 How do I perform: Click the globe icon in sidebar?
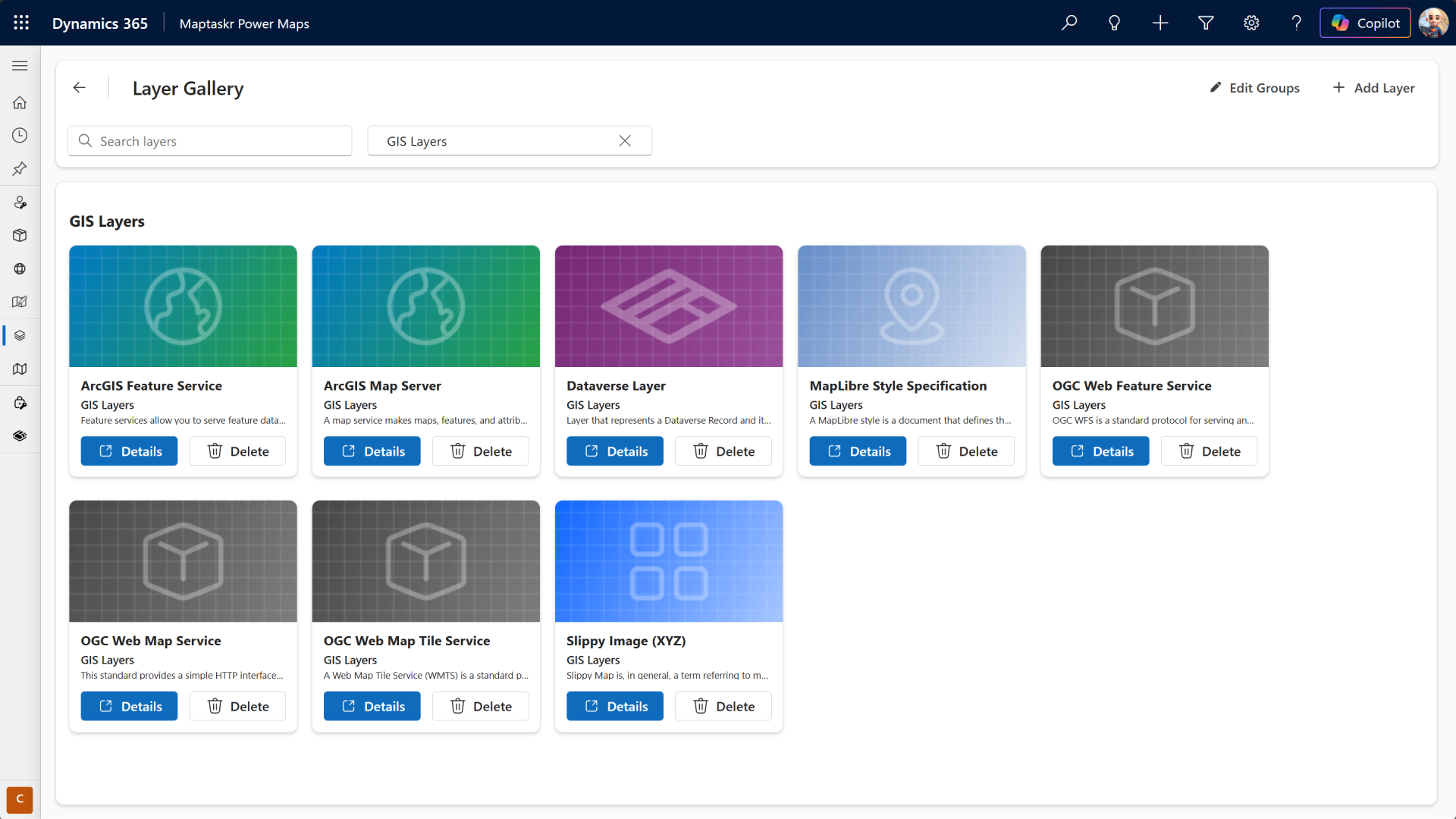pyautogui.click(x=20, y=268)
